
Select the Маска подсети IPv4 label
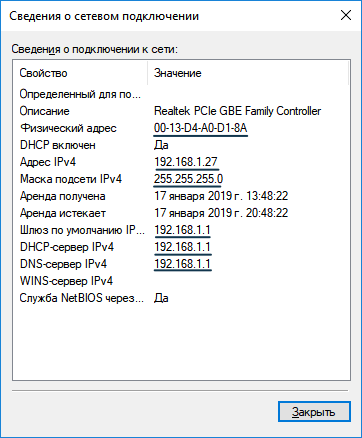coord(71,179)
